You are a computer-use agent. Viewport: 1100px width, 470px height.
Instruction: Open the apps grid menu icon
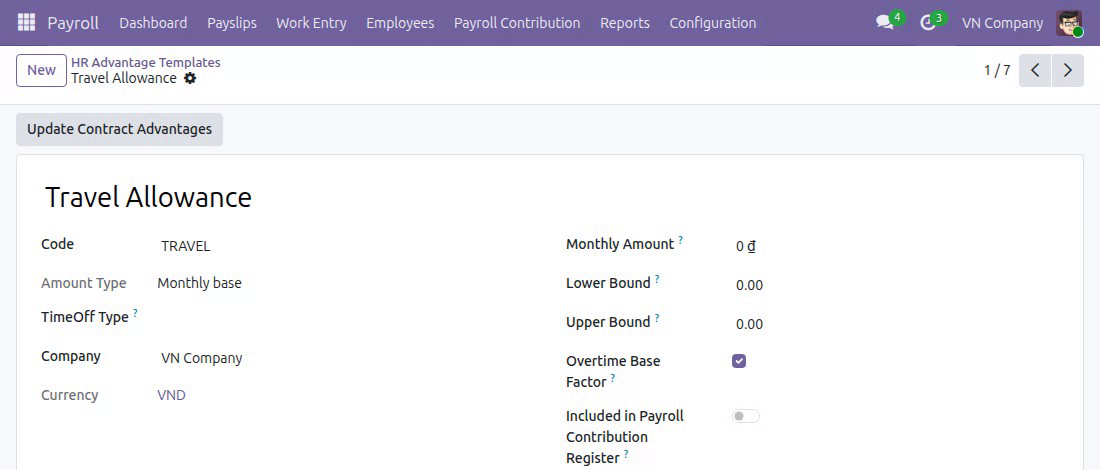tap(26, 22)
